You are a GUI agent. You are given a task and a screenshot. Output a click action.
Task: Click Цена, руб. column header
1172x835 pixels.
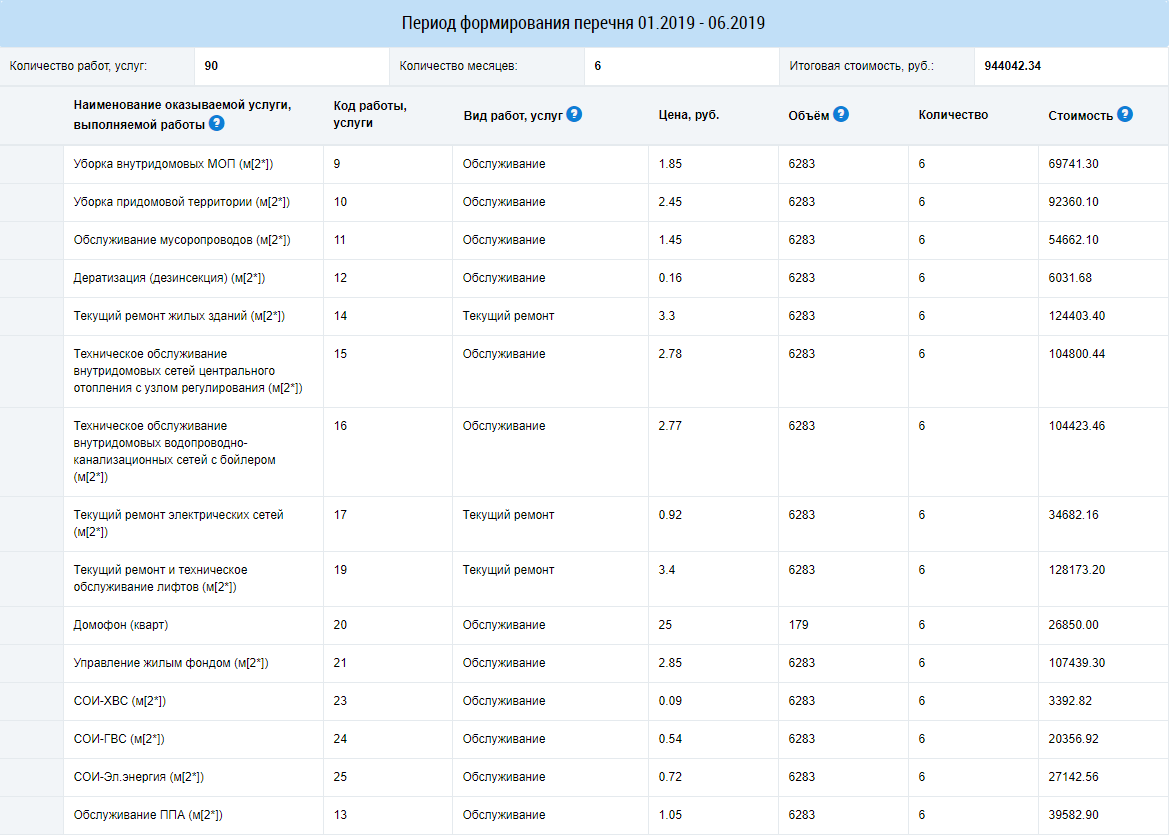point(688,114)
